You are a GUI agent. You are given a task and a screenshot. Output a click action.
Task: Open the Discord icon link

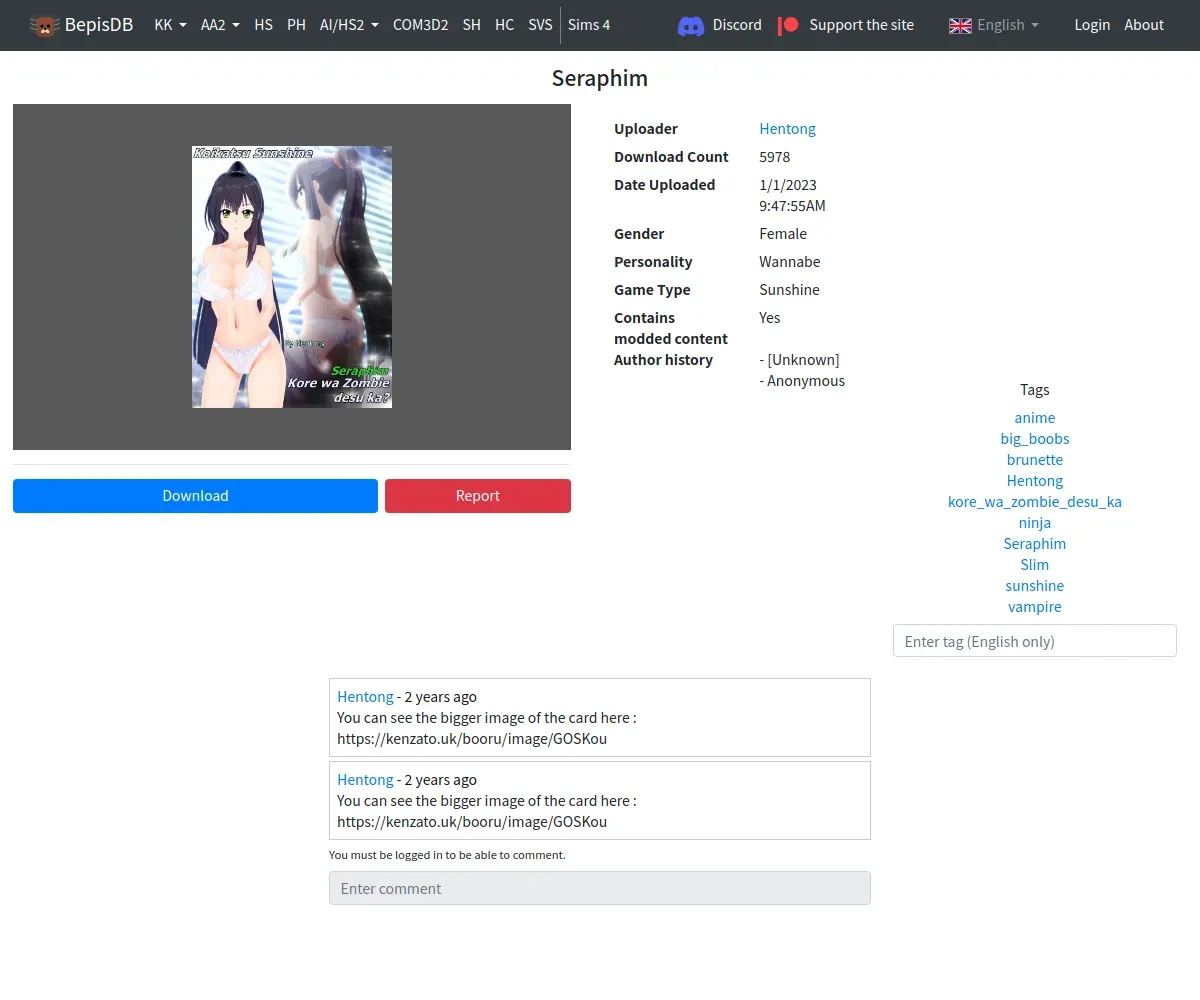click(x=691, y=25)
